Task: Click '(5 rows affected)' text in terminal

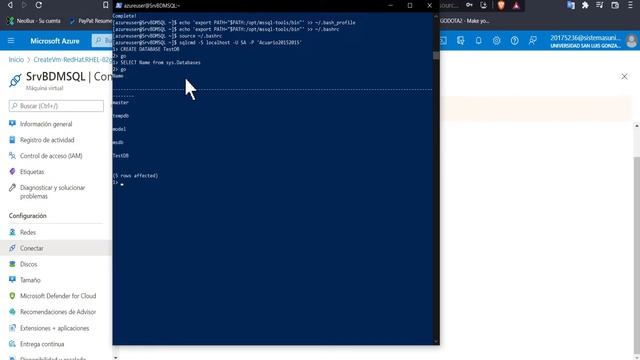Action: [136, 176]
